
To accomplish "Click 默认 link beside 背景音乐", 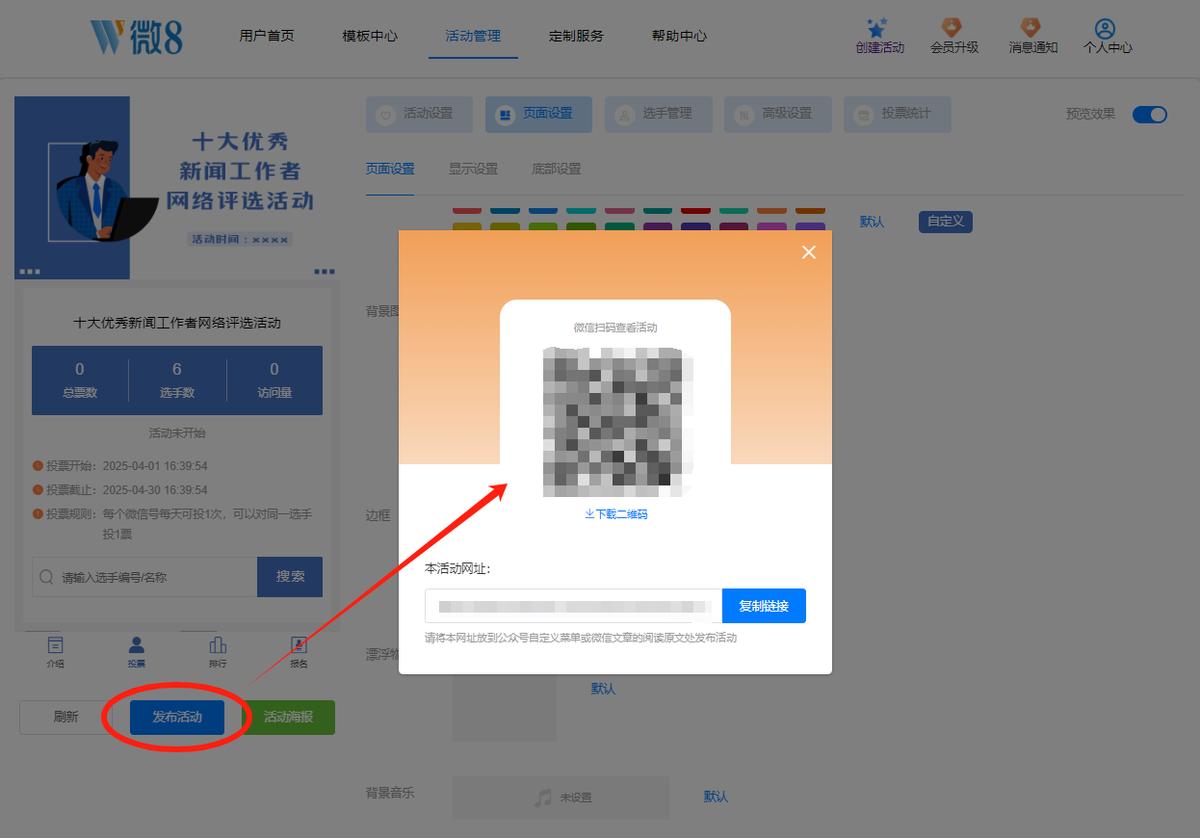I will [x=715, y=797].
